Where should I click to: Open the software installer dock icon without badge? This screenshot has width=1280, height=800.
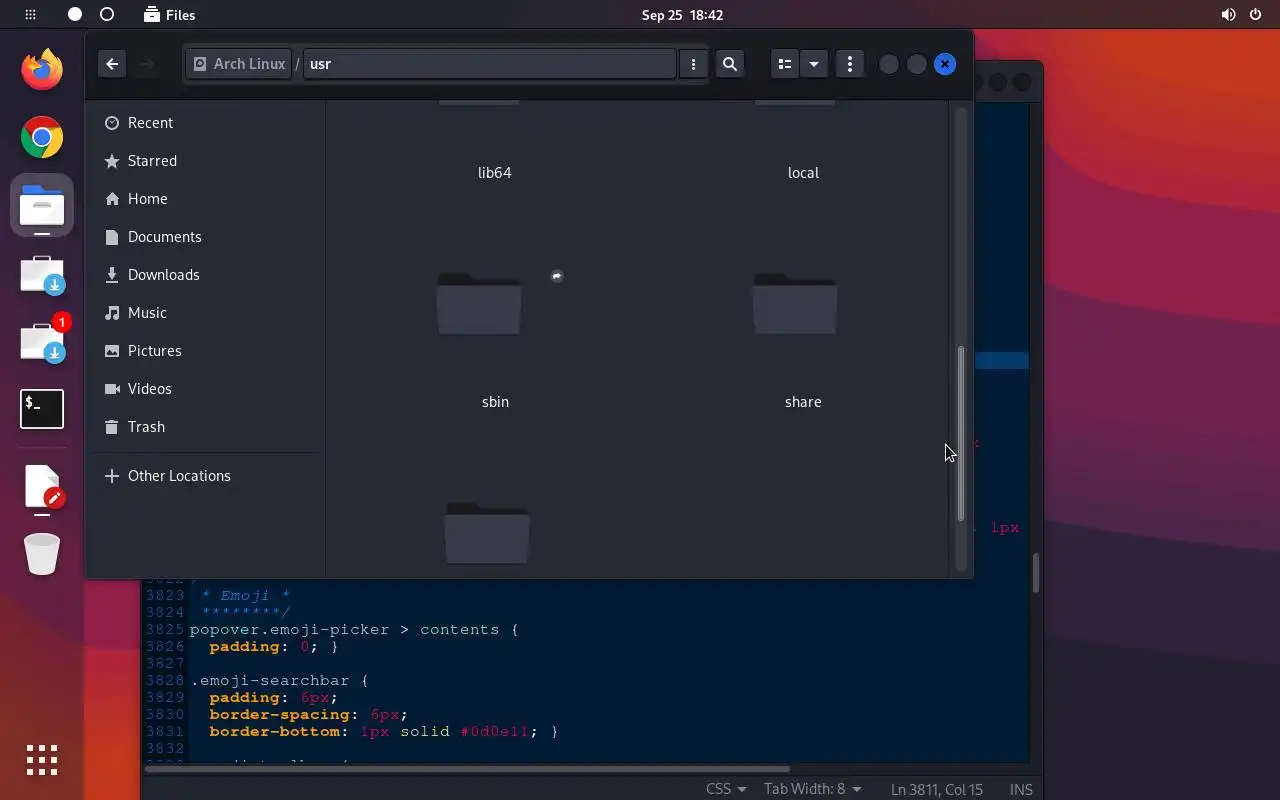tap(42, 276)
